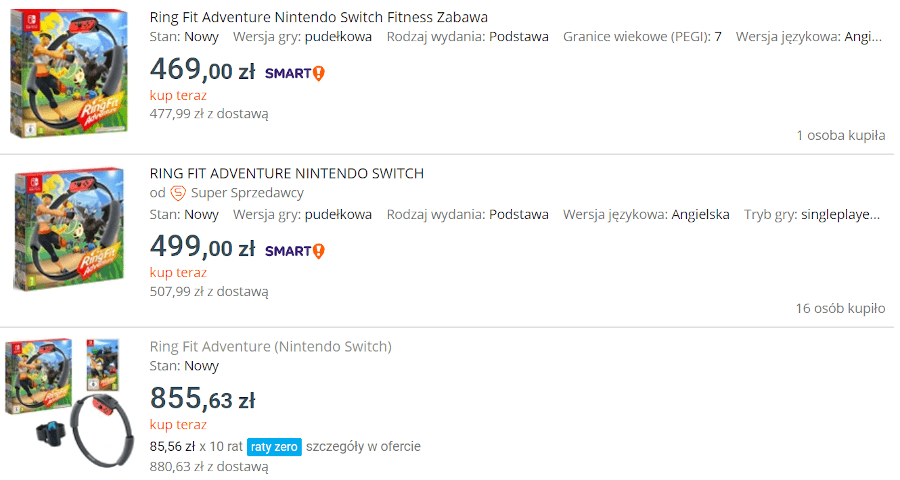The image size is (900, 480).
Task: Click '85,56 zł x 10 rat' installment text
Action: click(196, 447)
